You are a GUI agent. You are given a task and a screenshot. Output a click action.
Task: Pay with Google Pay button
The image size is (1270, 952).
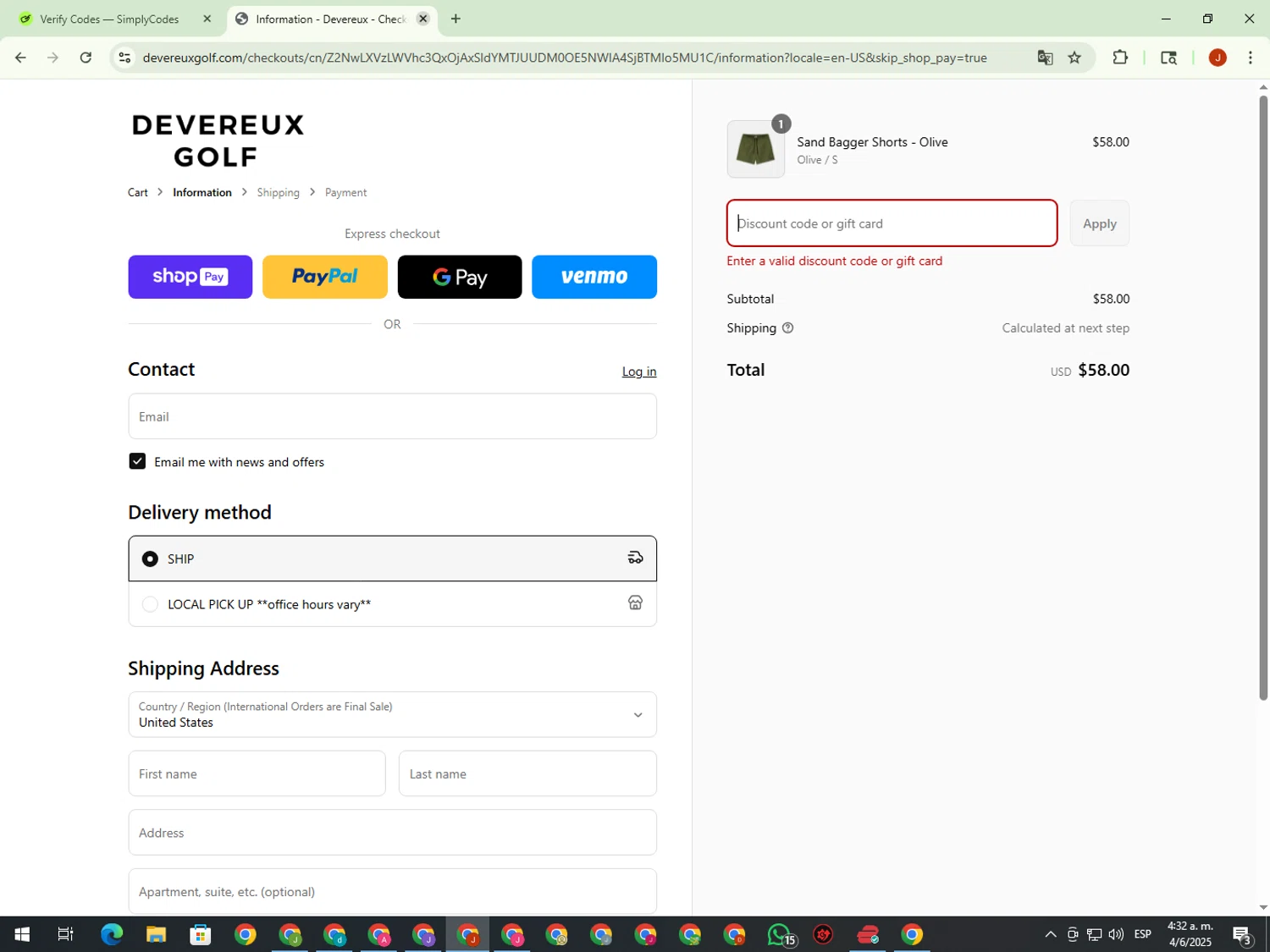460,277
